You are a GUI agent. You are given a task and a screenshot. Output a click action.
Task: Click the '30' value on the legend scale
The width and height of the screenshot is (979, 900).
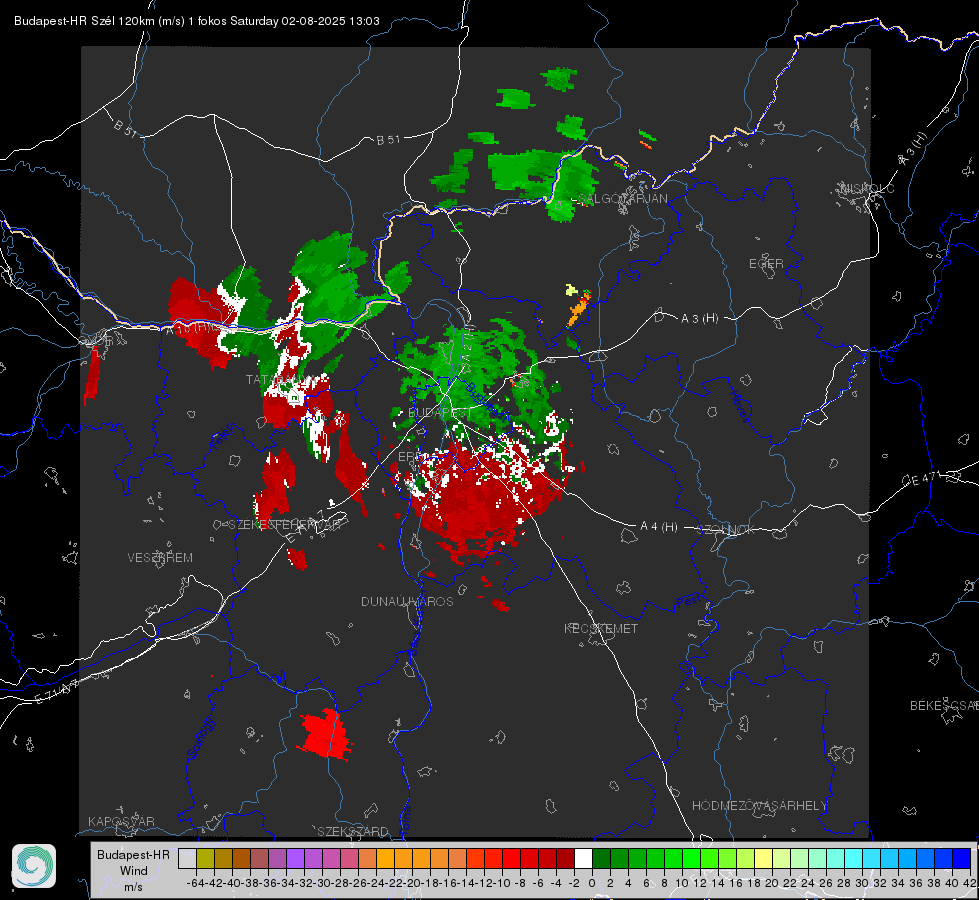point(862,883)
